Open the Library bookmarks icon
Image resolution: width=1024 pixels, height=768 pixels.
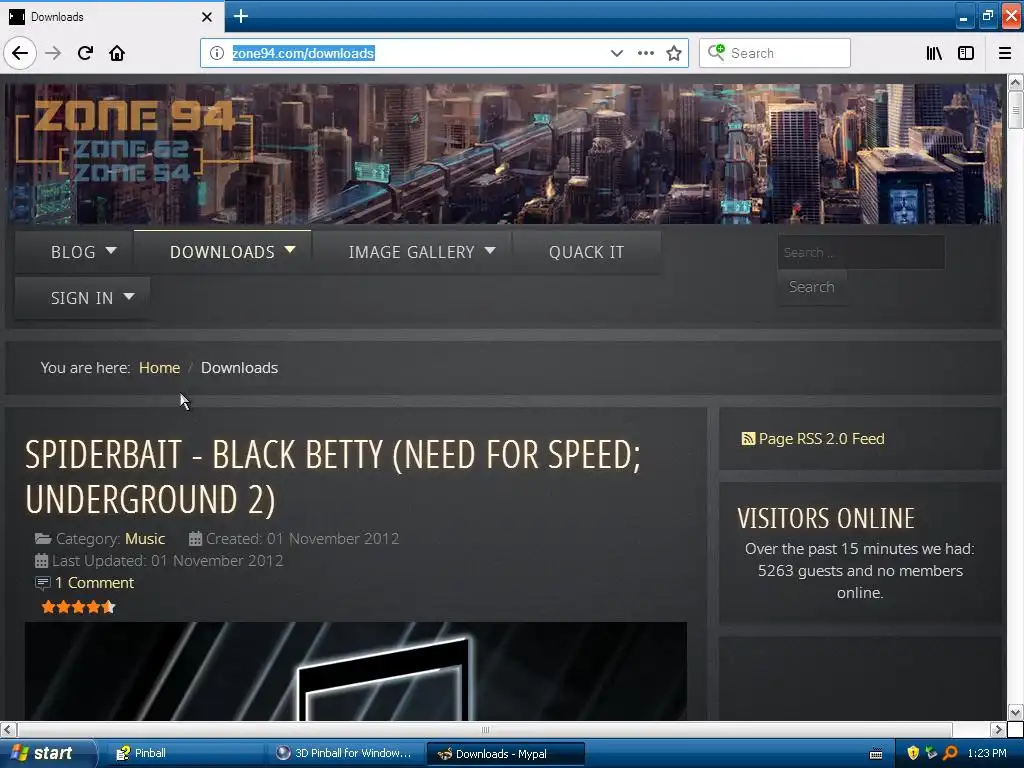[935, 53]
